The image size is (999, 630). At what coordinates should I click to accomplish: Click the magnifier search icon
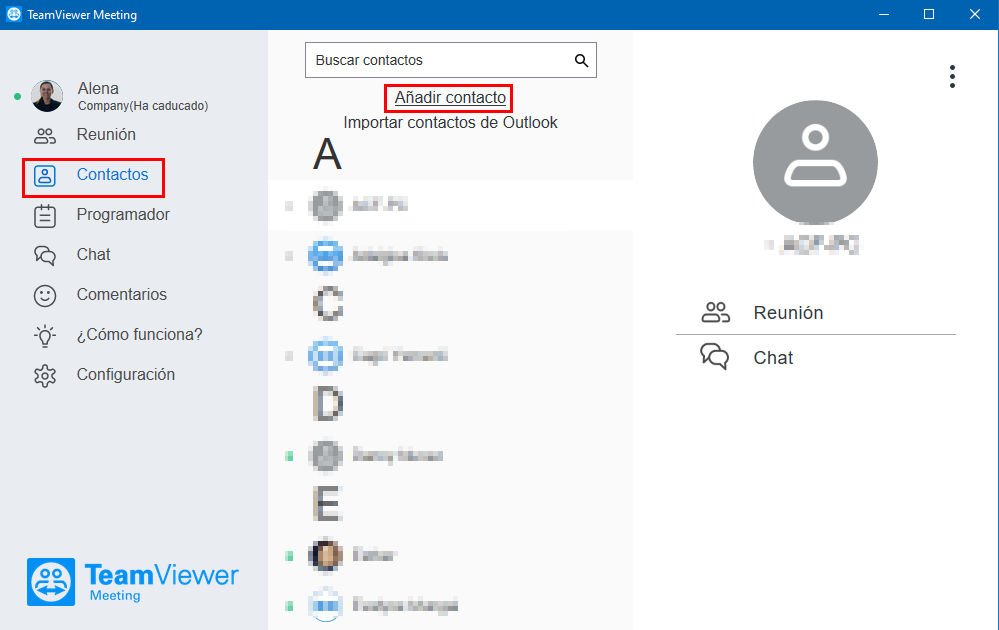pos(581,61)
